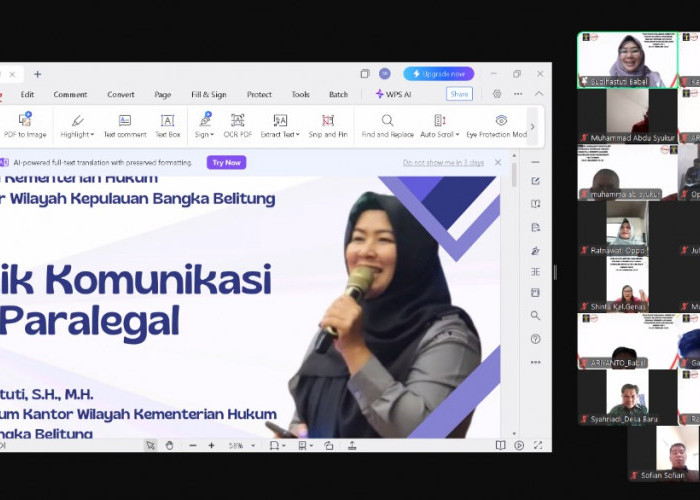Click 'Do not show me in 3 days' link

click(443, 162)
